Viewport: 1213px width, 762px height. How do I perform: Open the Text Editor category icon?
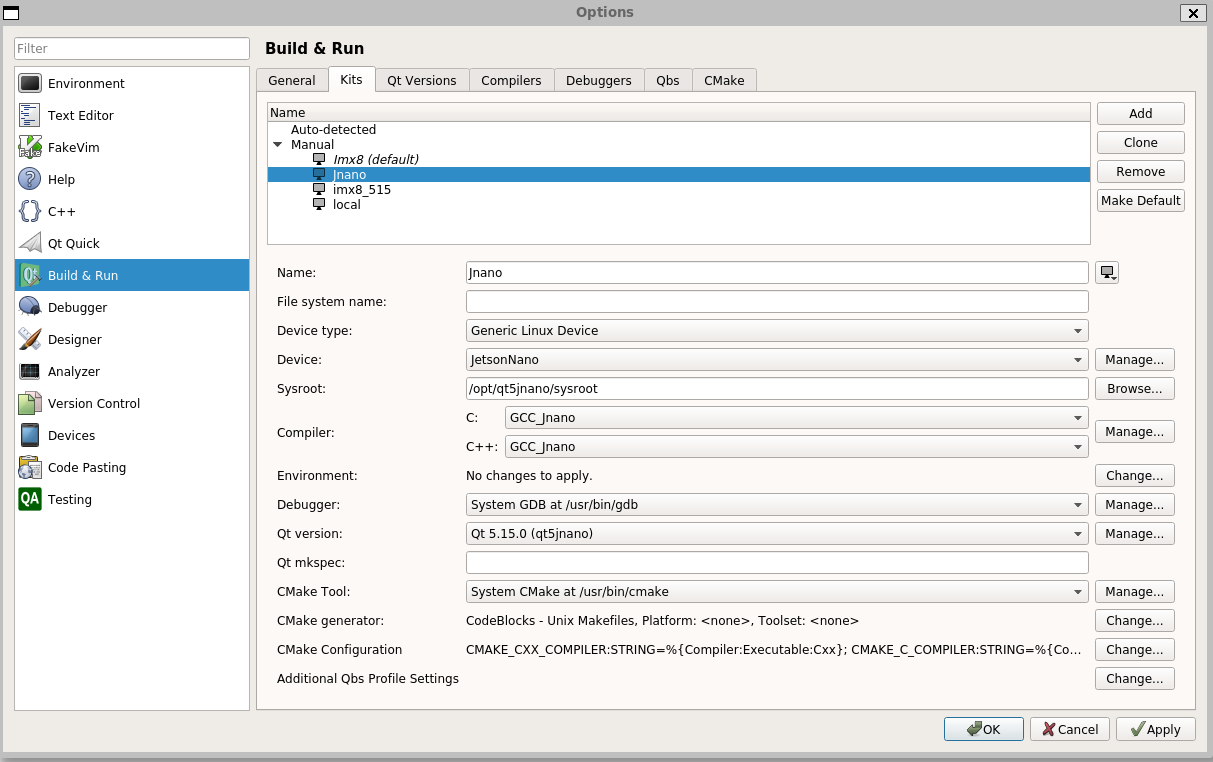30,116
